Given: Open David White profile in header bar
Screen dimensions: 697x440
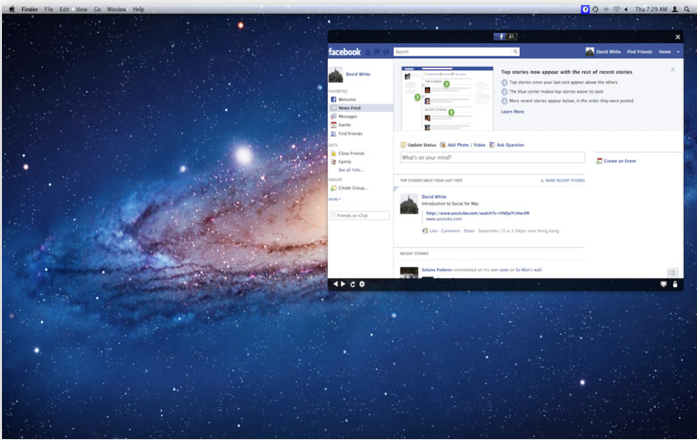Looking at the screenshot, I should [603, 52].
